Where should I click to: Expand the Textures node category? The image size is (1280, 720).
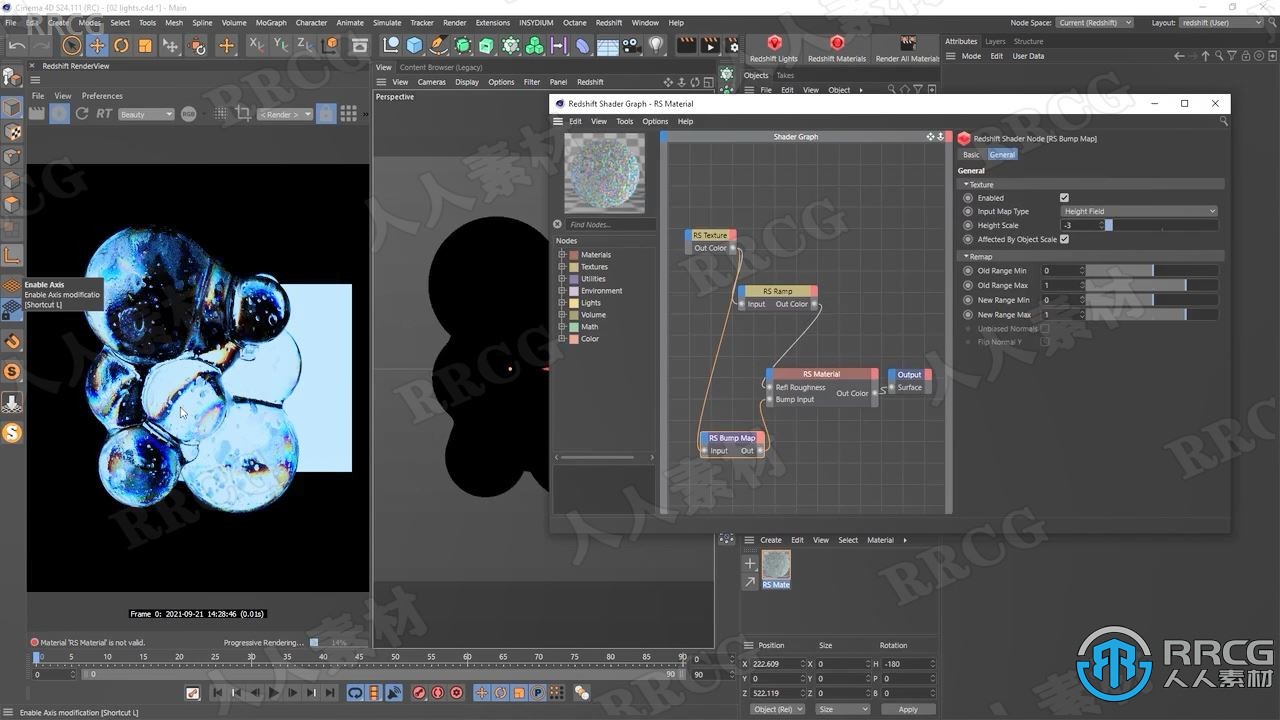click(x=562, y=267)
